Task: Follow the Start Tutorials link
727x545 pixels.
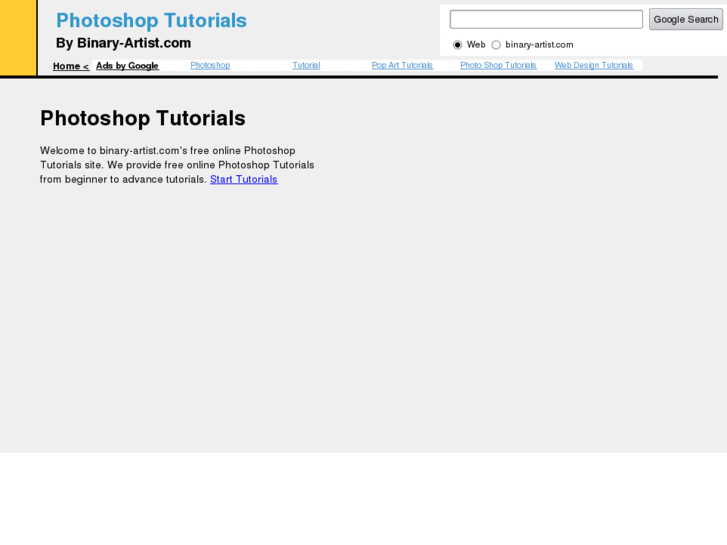Action: [244, 180]
